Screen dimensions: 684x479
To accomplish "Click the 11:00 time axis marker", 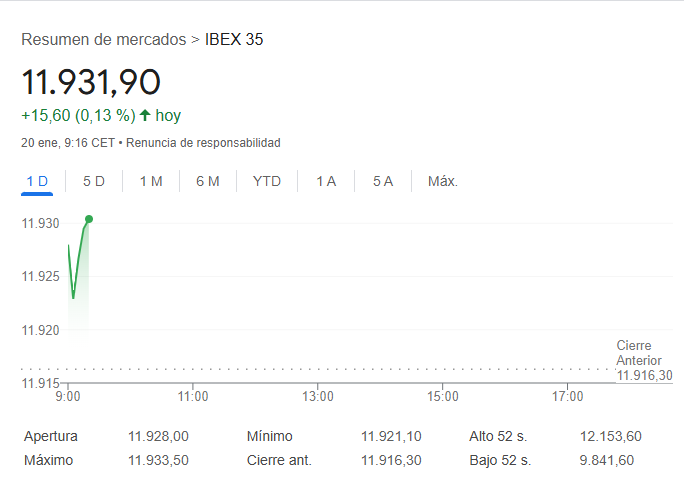I will pos(193,396).
